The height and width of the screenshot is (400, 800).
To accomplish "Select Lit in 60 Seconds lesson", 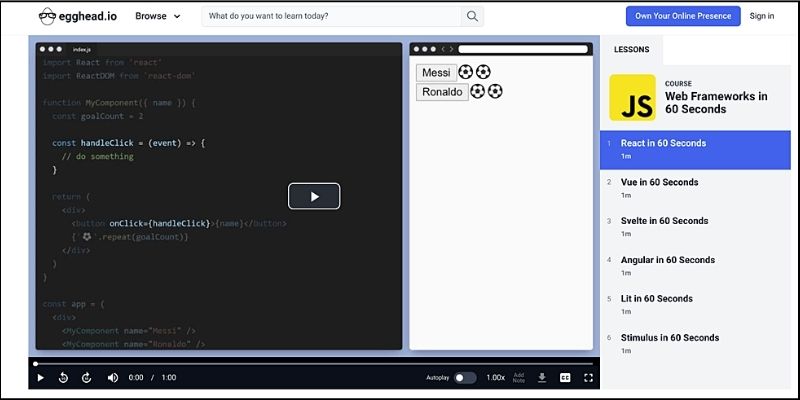I will pyautogui.click(x=695, y=305).
